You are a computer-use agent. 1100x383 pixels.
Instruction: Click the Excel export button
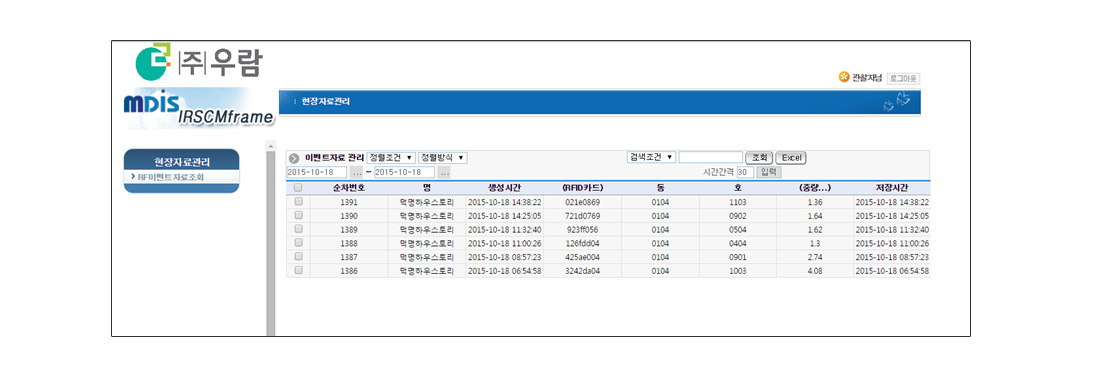[x=791, y=158]
